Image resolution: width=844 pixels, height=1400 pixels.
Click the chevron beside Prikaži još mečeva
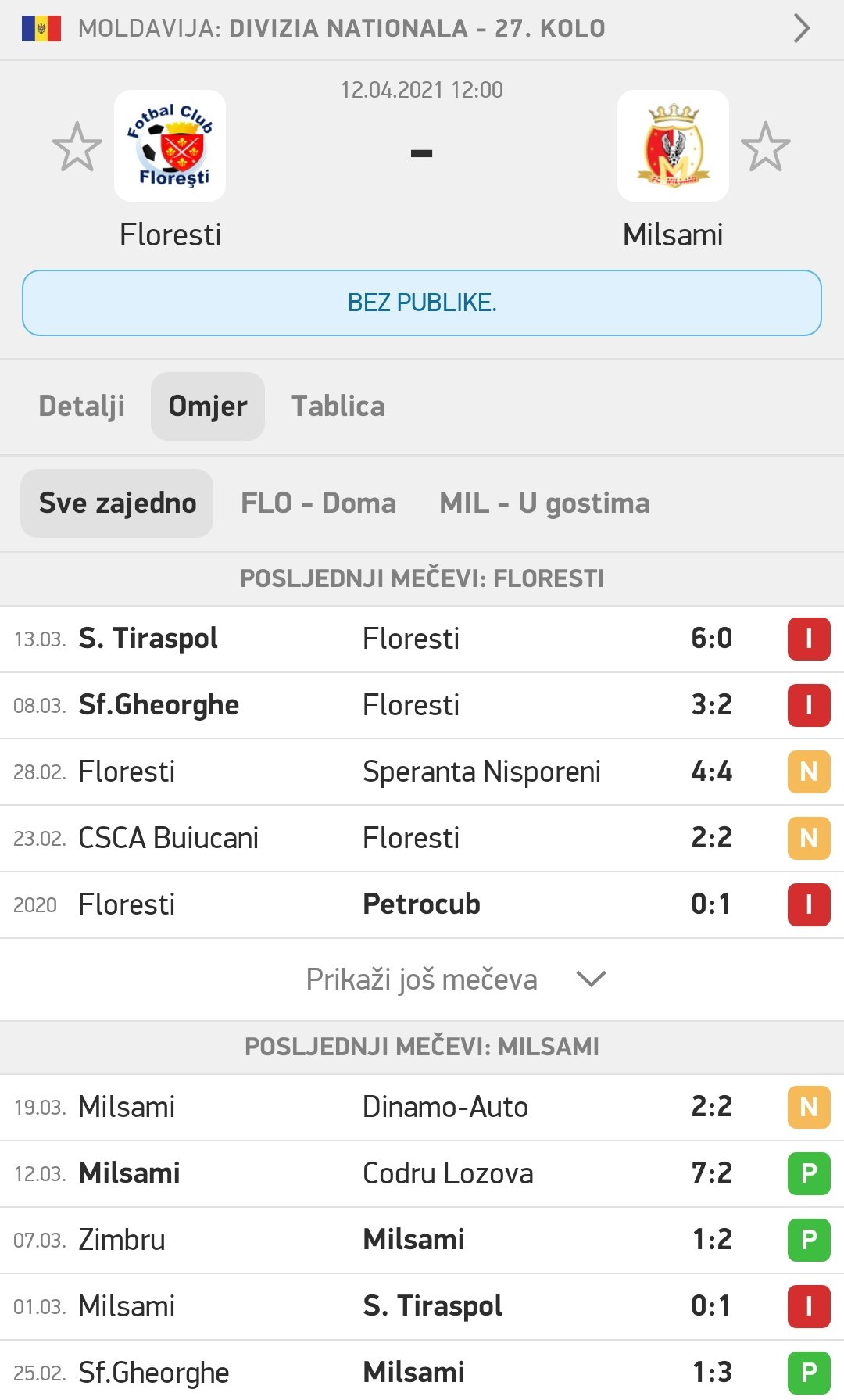(591, 979)
